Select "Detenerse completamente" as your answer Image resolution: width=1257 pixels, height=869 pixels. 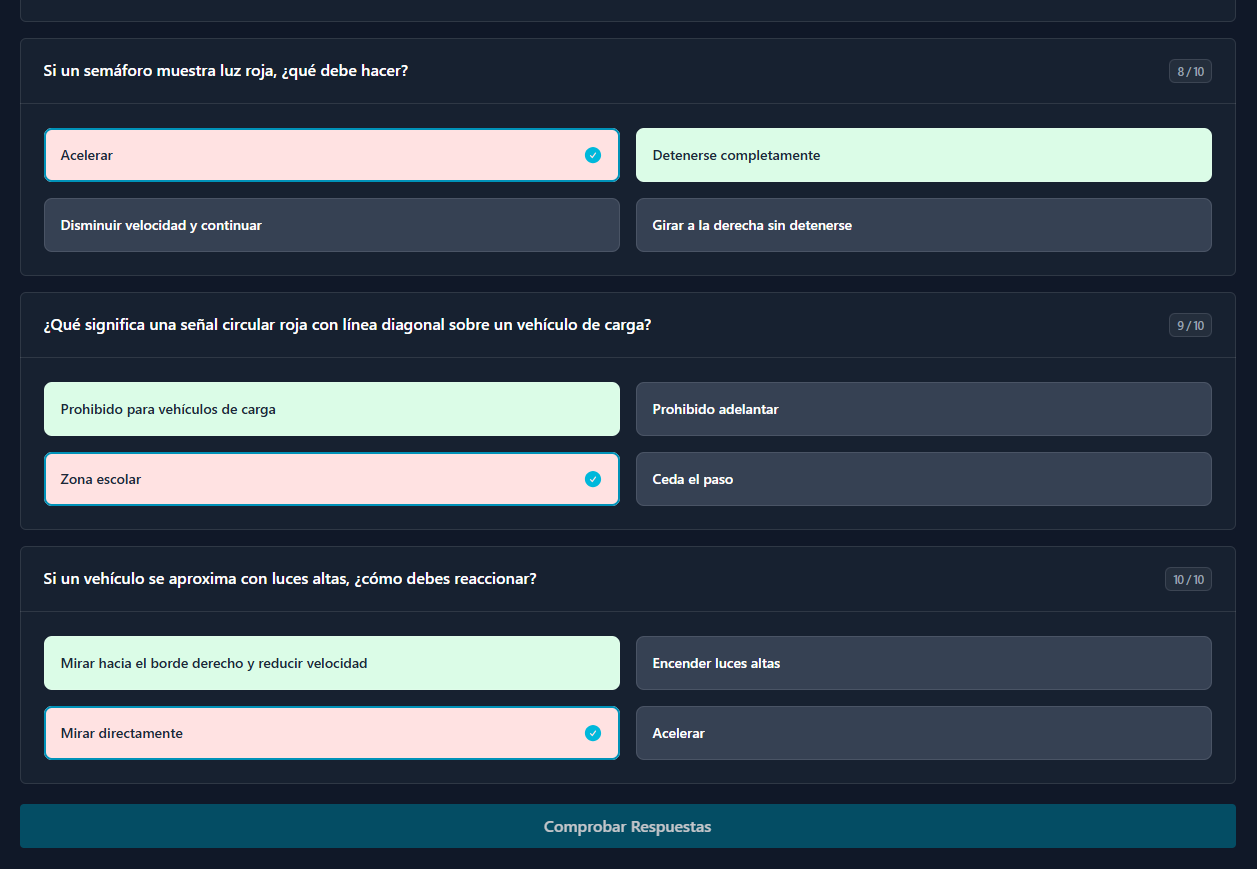point(923,155)
